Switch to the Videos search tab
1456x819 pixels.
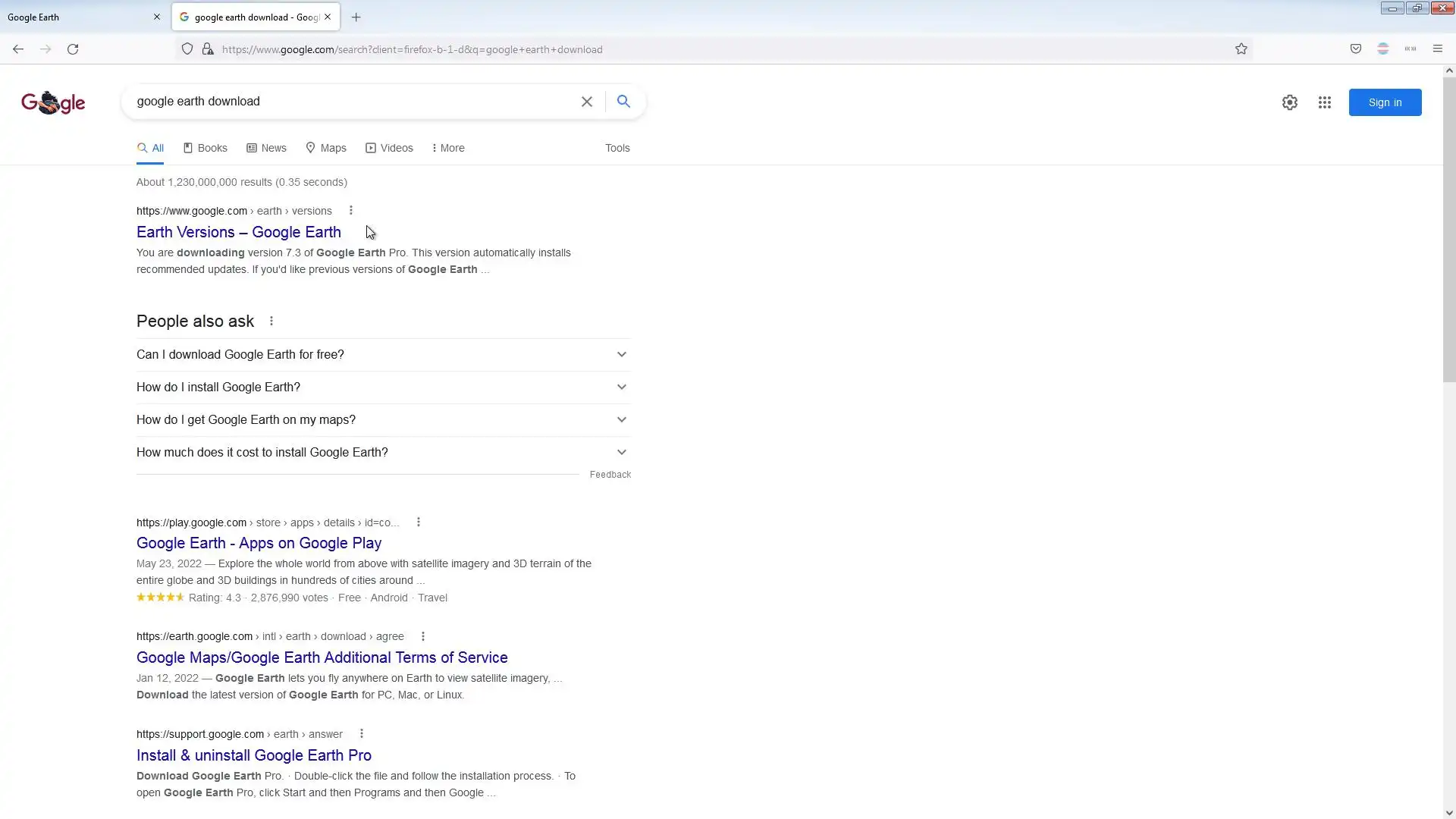point(389,148)
